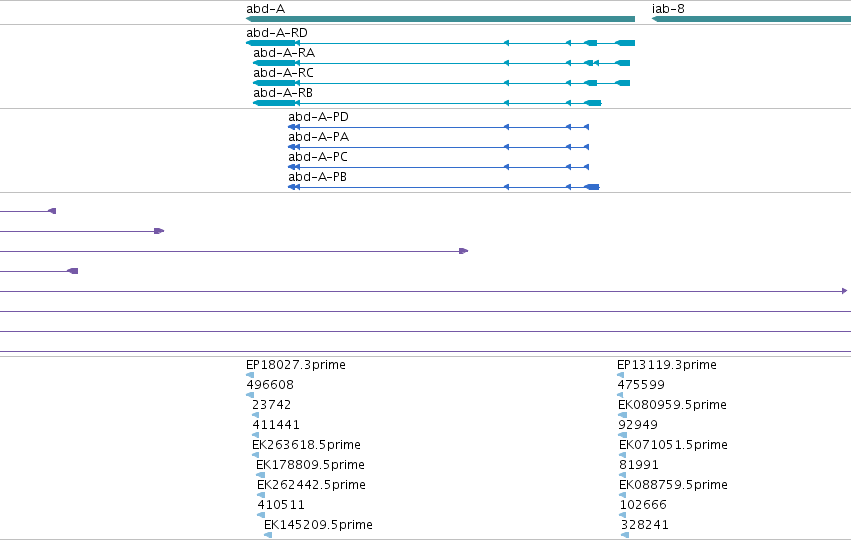Click the arrow glyph under EK080959.5prime
Image resolution: width=851 pixels, height=540 pixels.
tap(623, 415)
